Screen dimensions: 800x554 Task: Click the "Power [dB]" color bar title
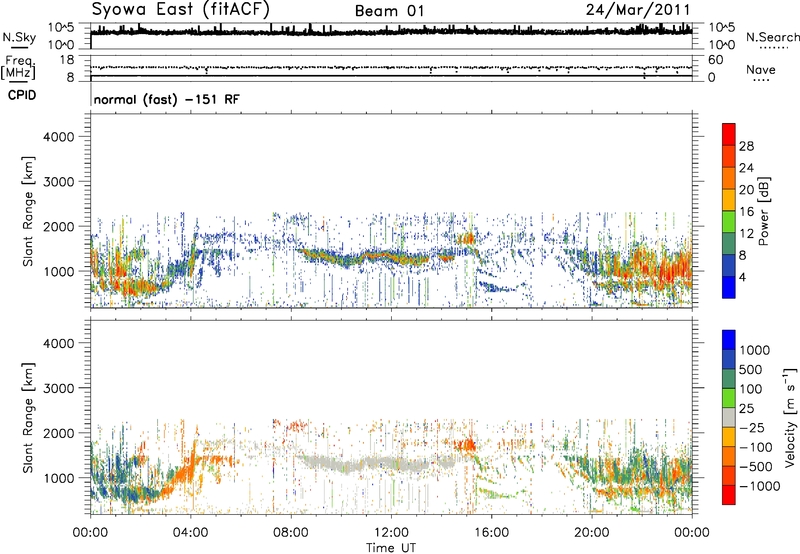coord(763,211)
